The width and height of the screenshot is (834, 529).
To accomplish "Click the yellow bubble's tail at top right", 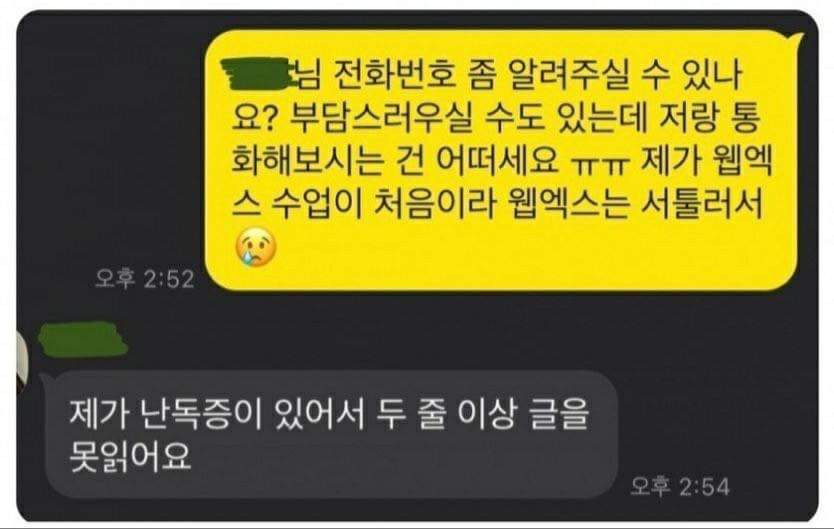I will pyautogui.click(x=797, y=38).
